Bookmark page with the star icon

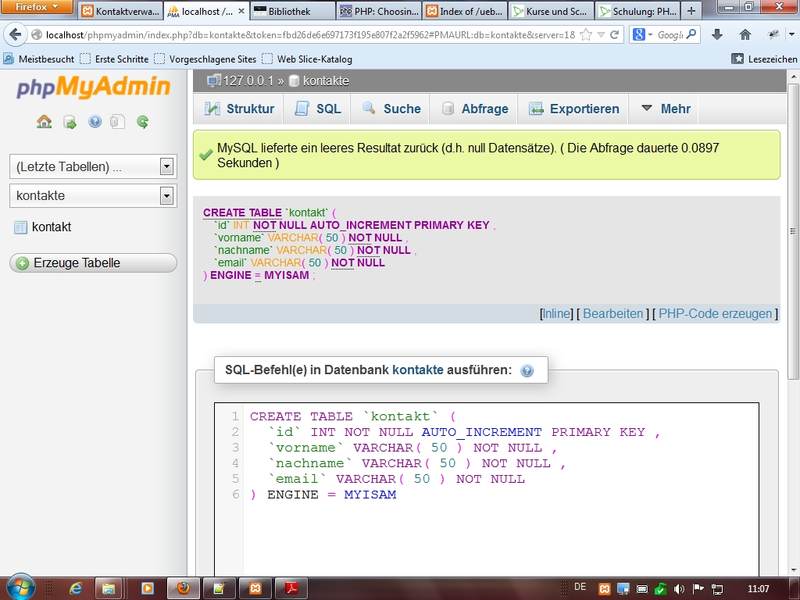pos(586,35)
